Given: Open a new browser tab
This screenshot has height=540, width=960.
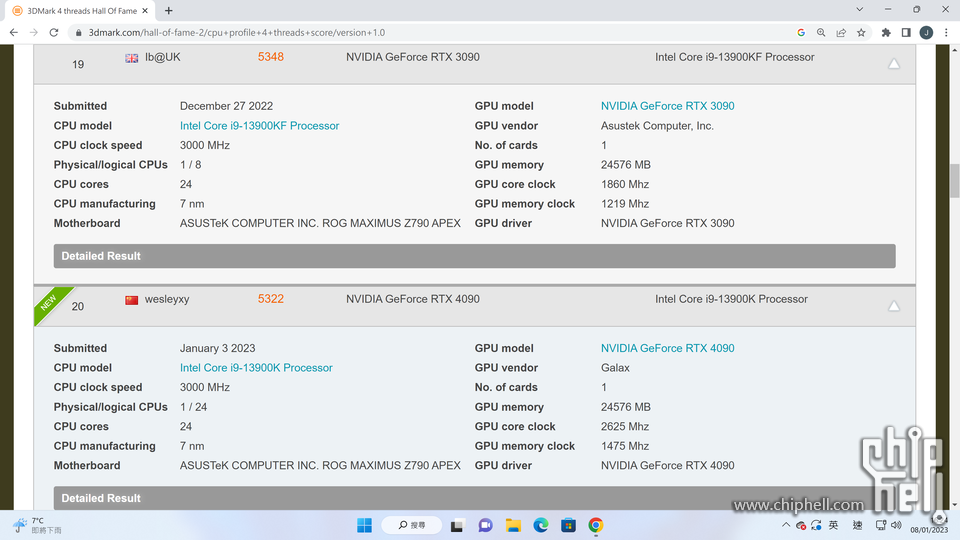Looking at the screenshot, I should coord(168,10).
